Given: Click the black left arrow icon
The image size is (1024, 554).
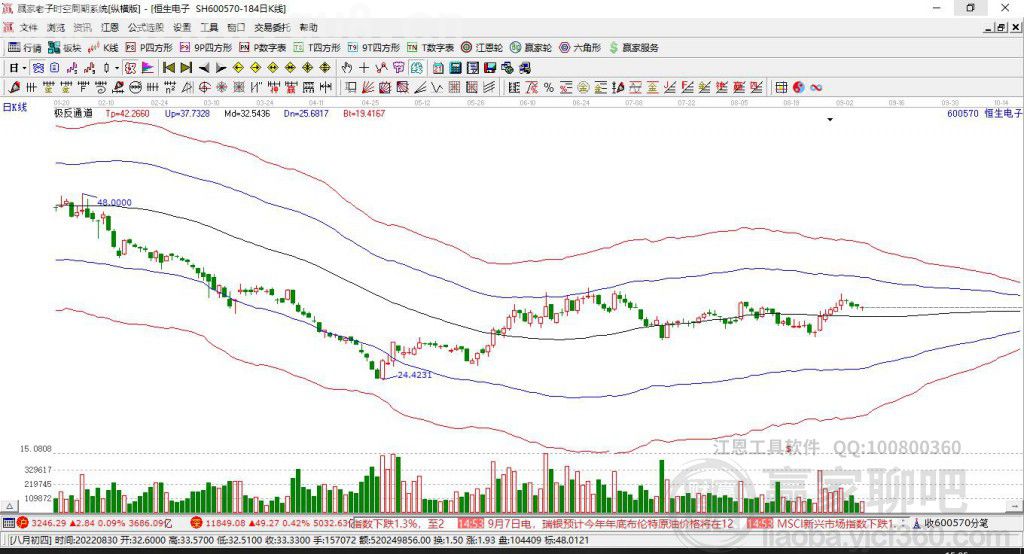Looking at the screenshot, I should [x=204, y=68].
